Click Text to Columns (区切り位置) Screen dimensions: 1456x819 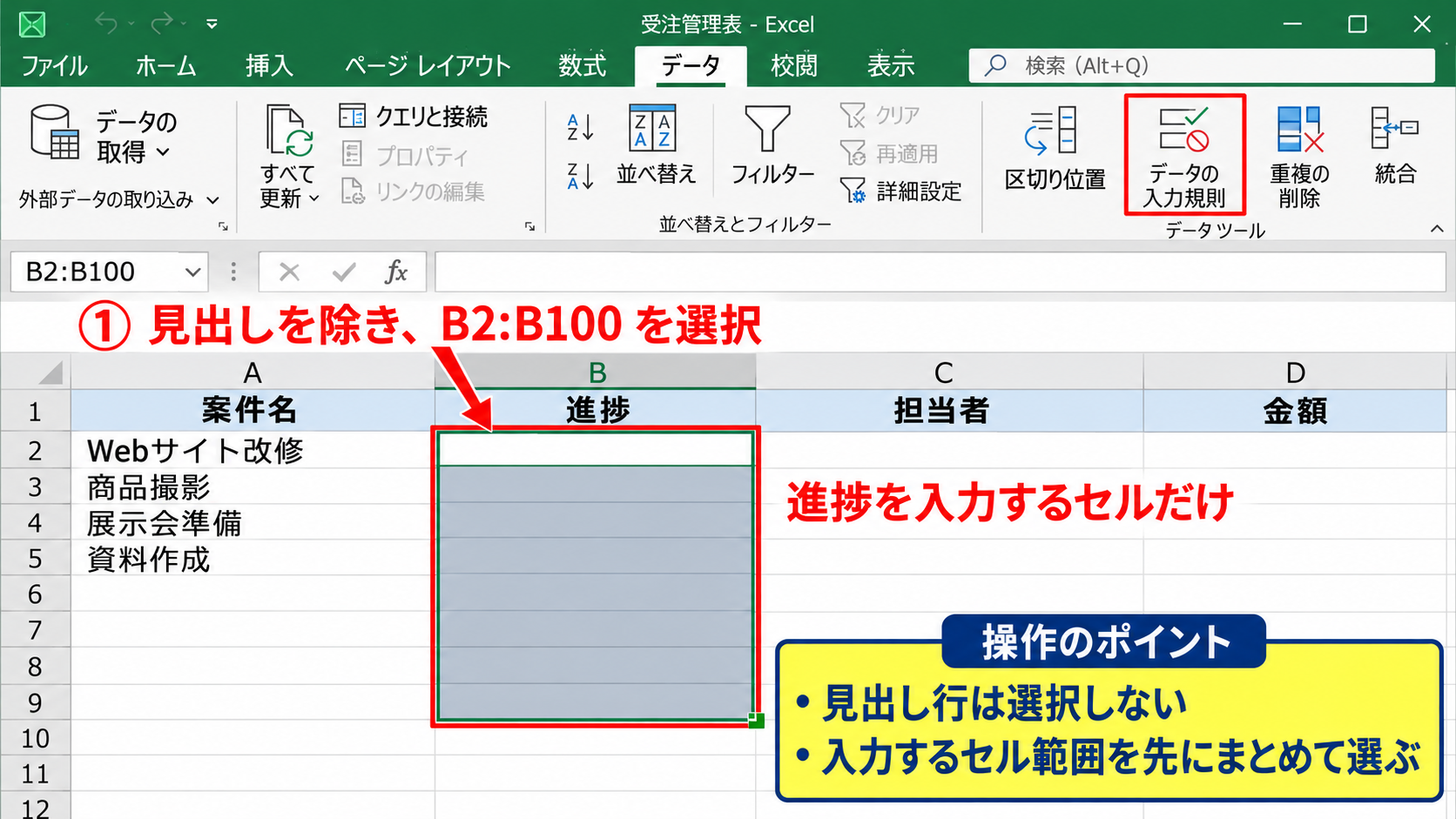[x=1055, y=149]
